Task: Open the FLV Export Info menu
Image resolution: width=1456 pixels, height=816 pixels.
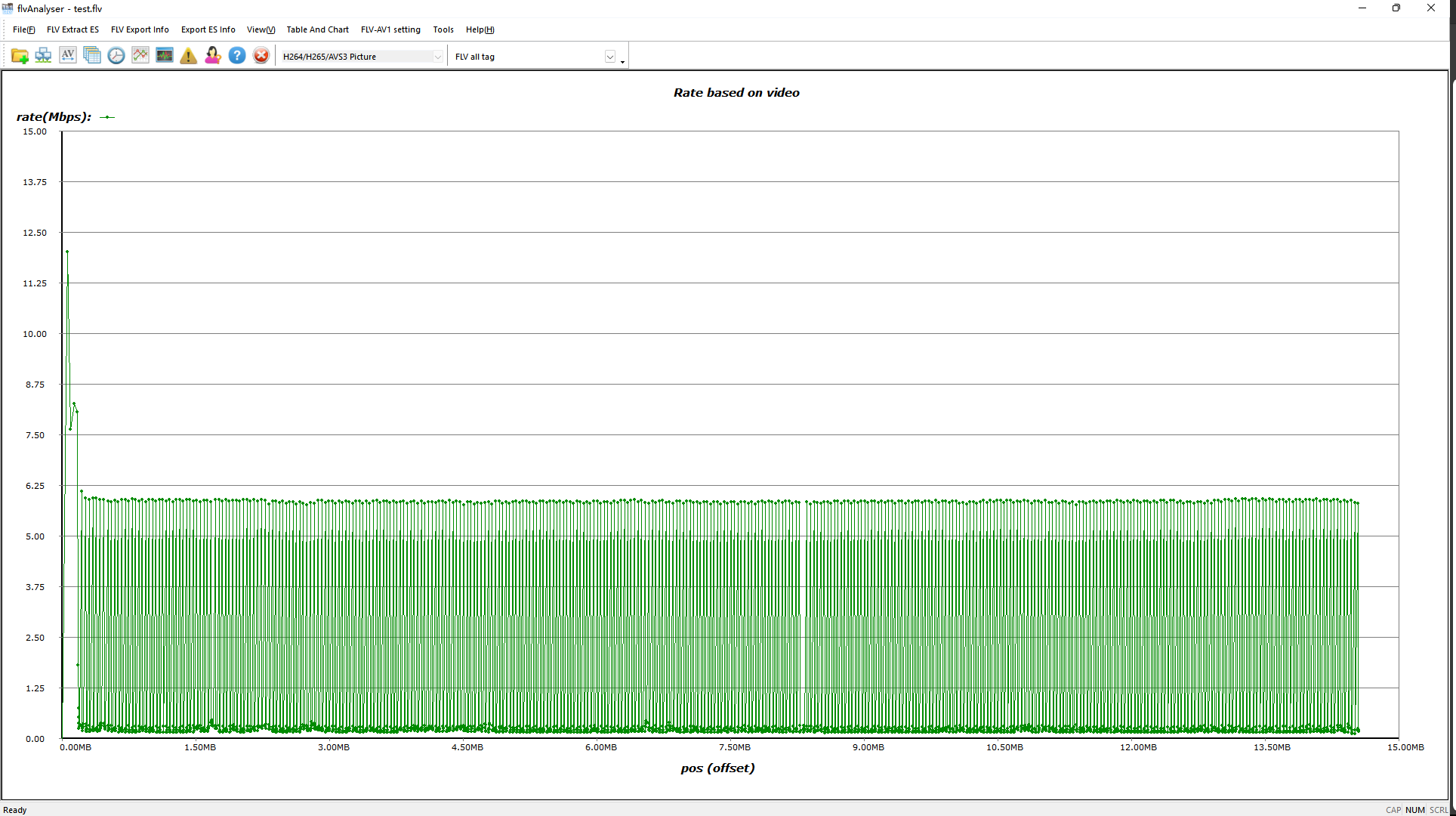Action: click(x=140, y=29)
